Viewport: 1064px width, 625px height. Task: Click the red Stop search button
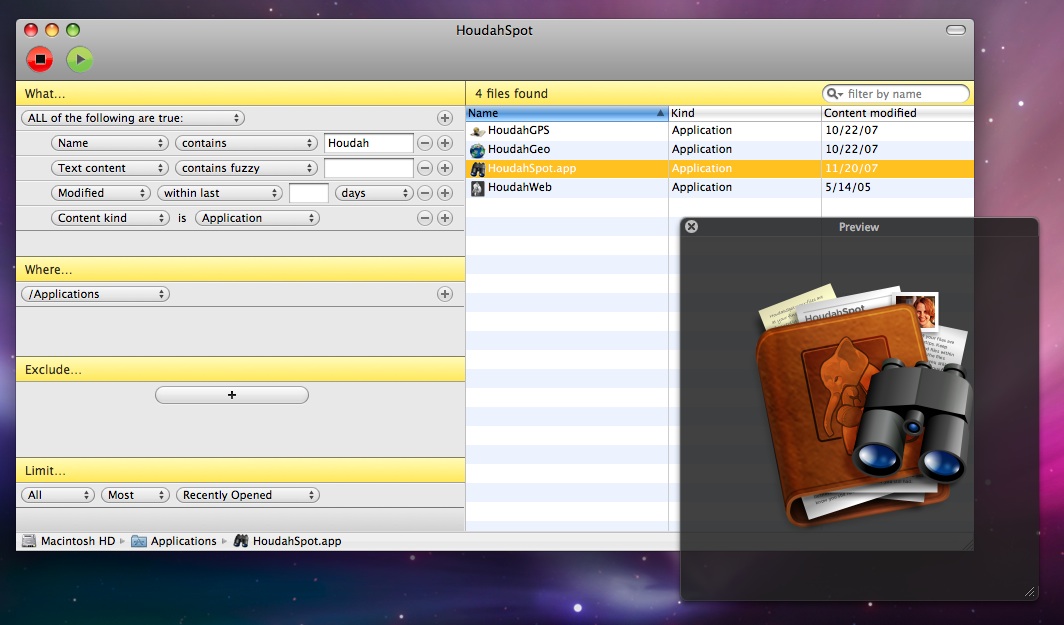(x=40, y=59)
